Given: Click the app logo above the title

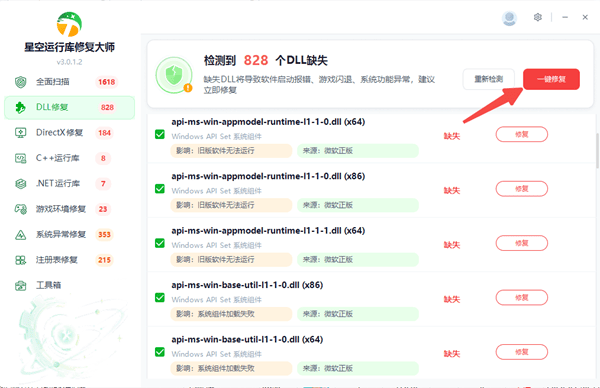Looking at the screenshot, I should pos(69,24).
